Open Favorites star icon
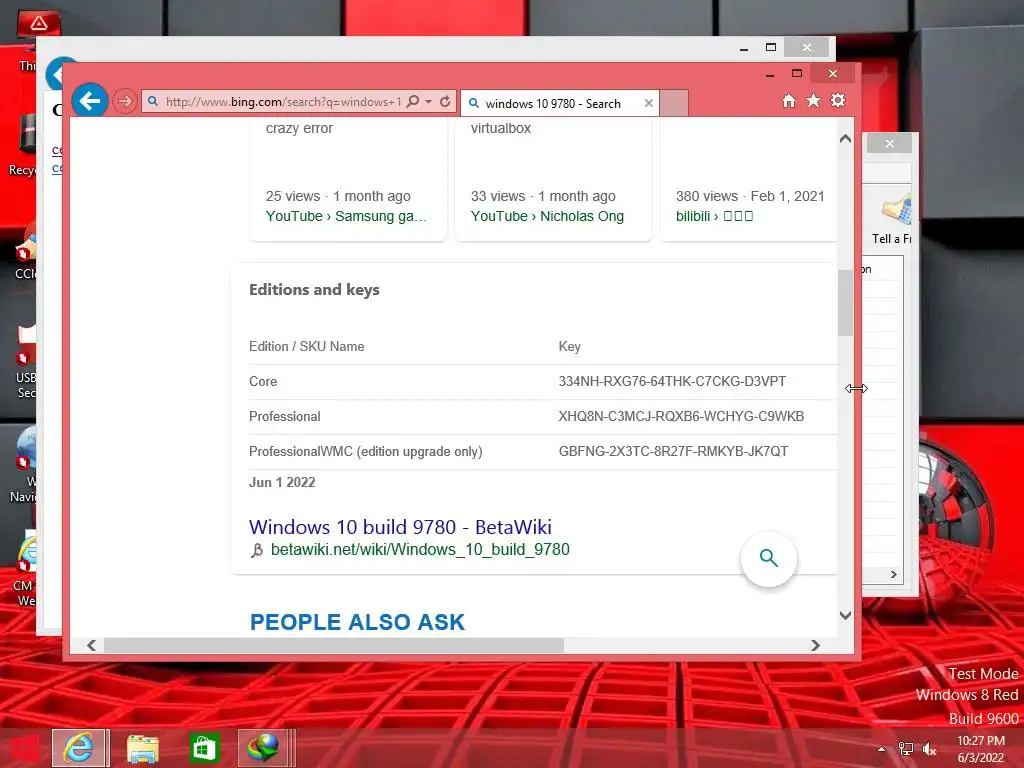1024x768 pixels. point(813,101)
